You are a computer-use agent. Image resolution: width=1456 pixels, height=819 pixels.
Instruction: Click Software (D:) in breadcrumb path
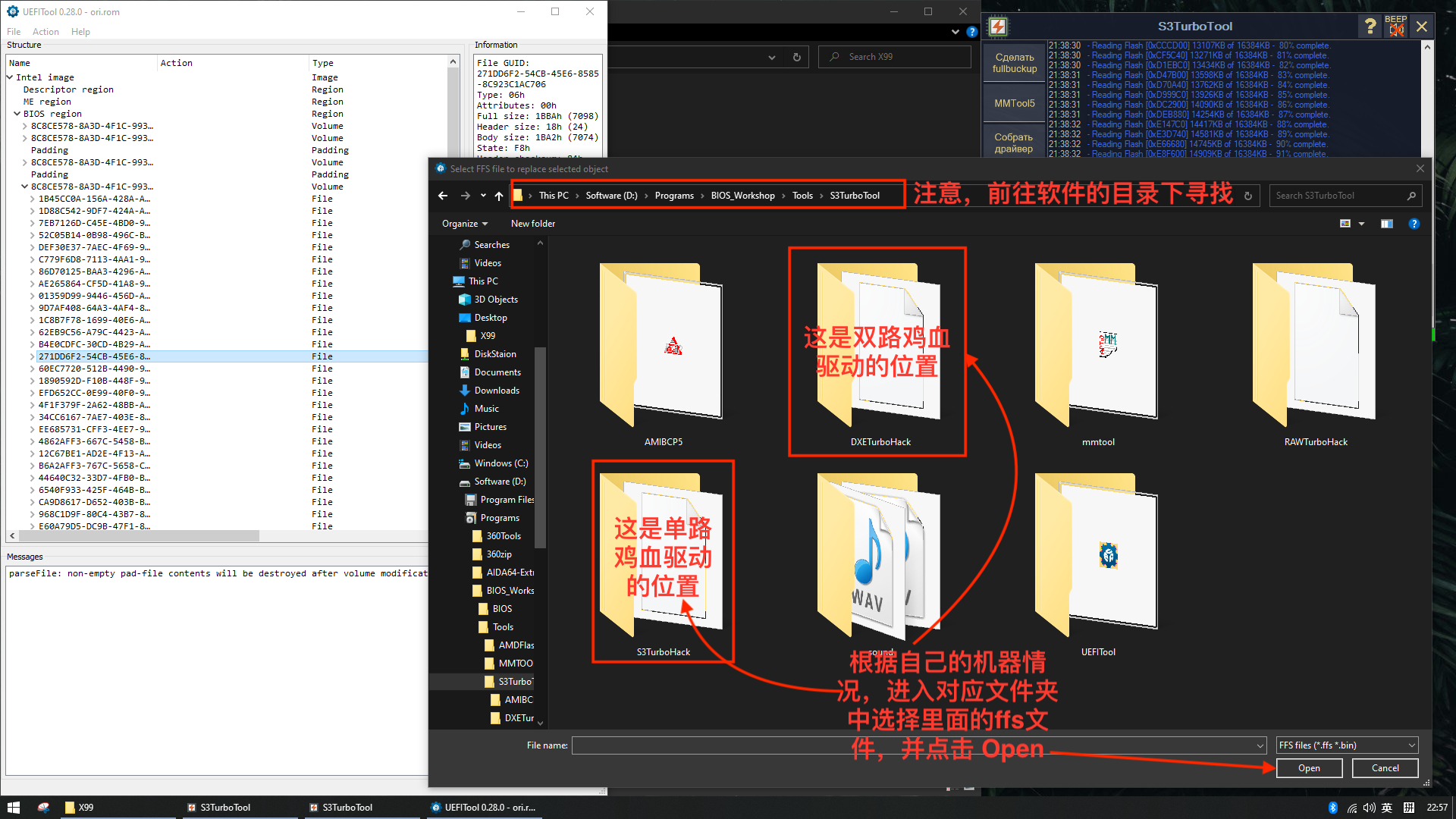point(611,196)
